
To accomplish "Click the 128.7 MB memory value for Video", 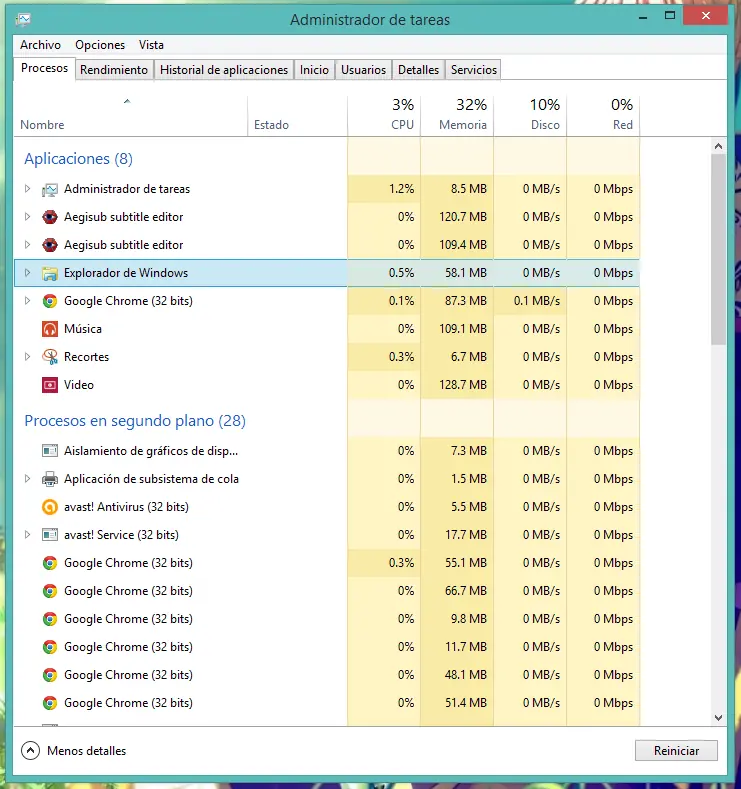I will (x=463, y=385).
